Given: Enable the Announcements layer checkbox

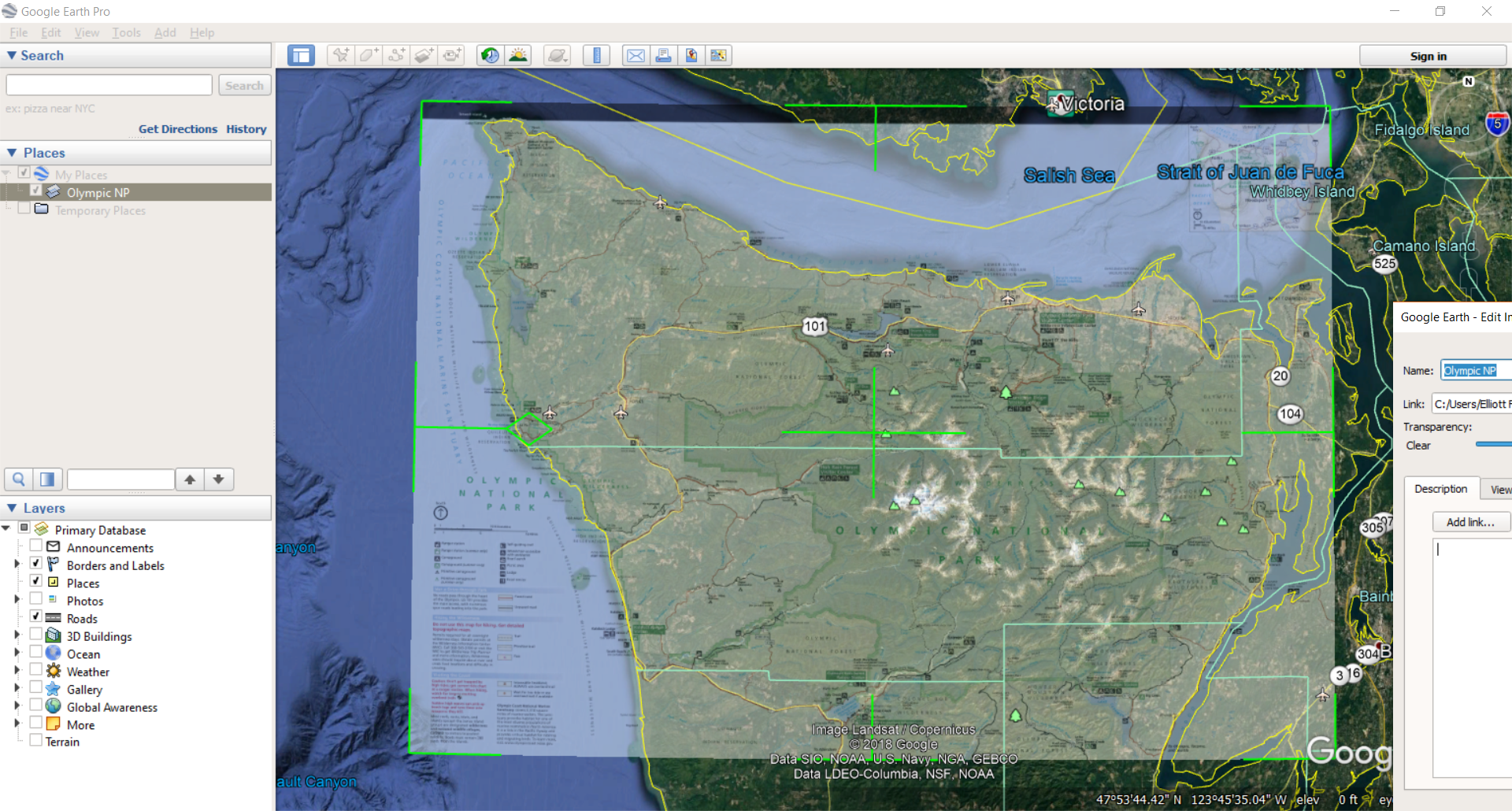Looking at the screenshot, I should tap(35, 546).
